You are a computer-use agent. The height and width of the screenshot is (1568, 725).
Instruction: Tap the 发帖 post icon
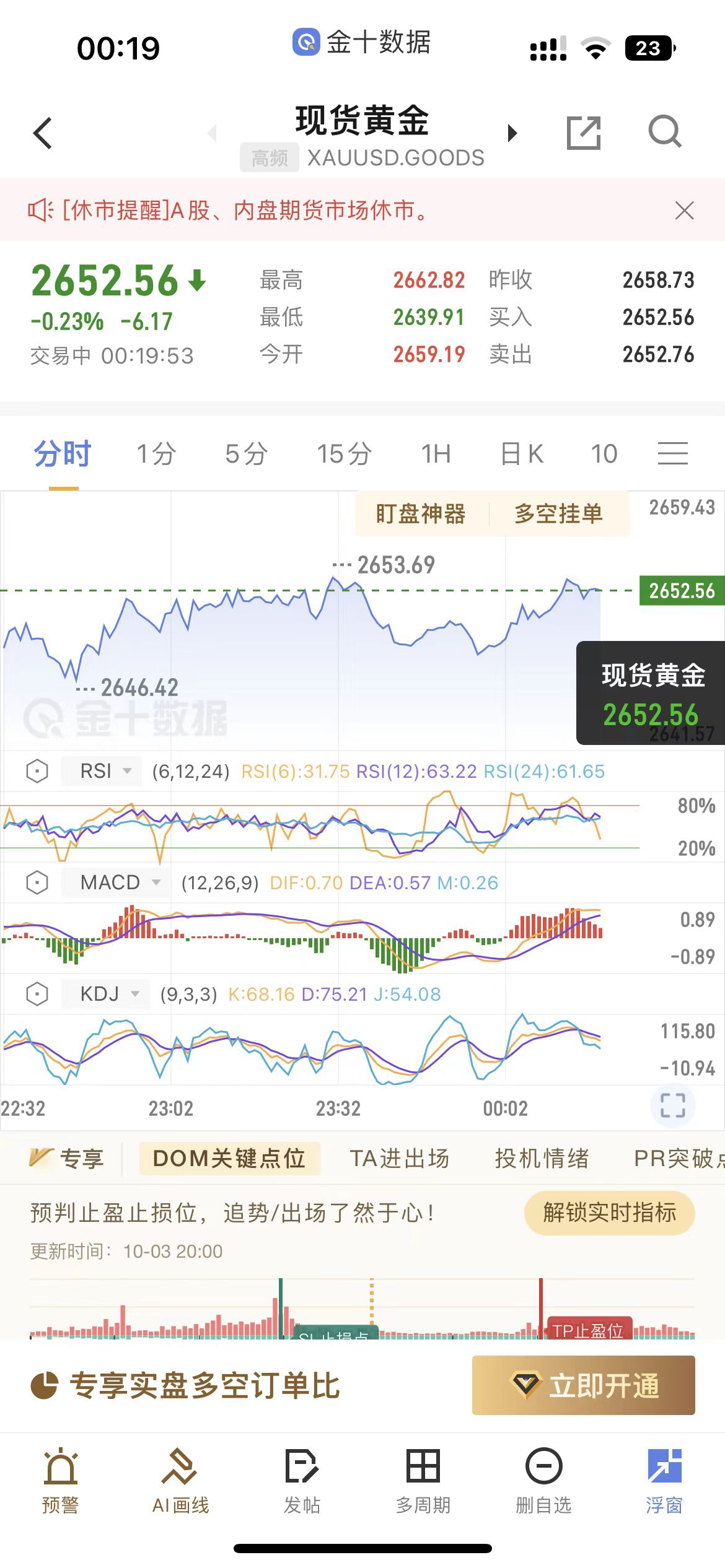point(302,1481)
